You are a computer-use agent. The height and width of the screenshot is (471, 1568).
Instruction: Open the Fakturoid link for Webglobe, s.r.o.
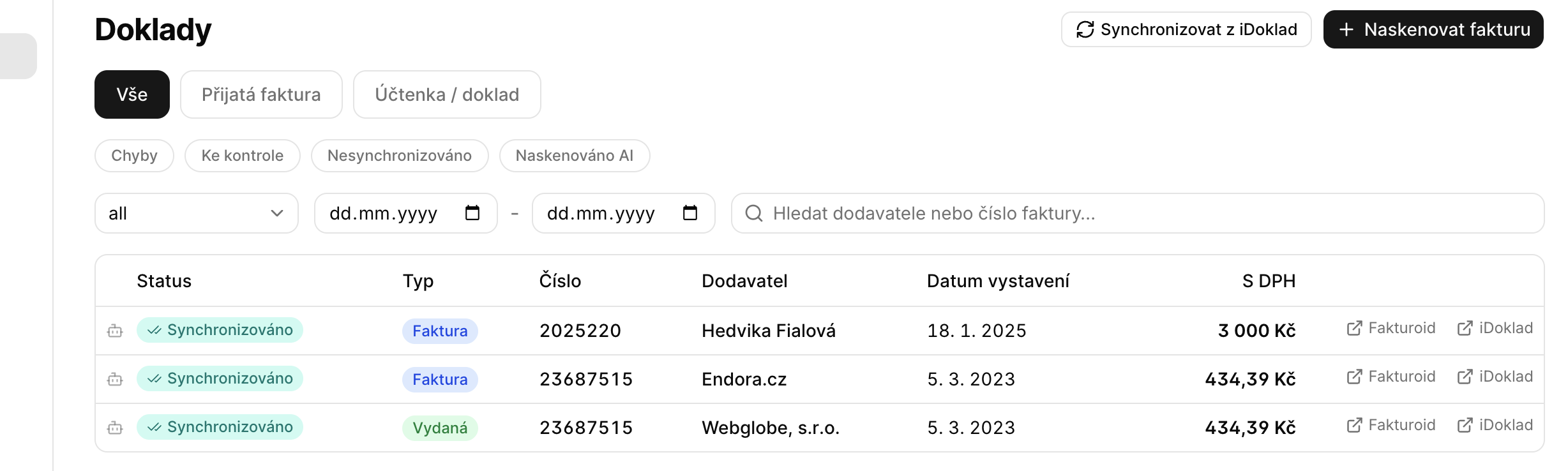pyautogui.click(x=1391, y=425)
